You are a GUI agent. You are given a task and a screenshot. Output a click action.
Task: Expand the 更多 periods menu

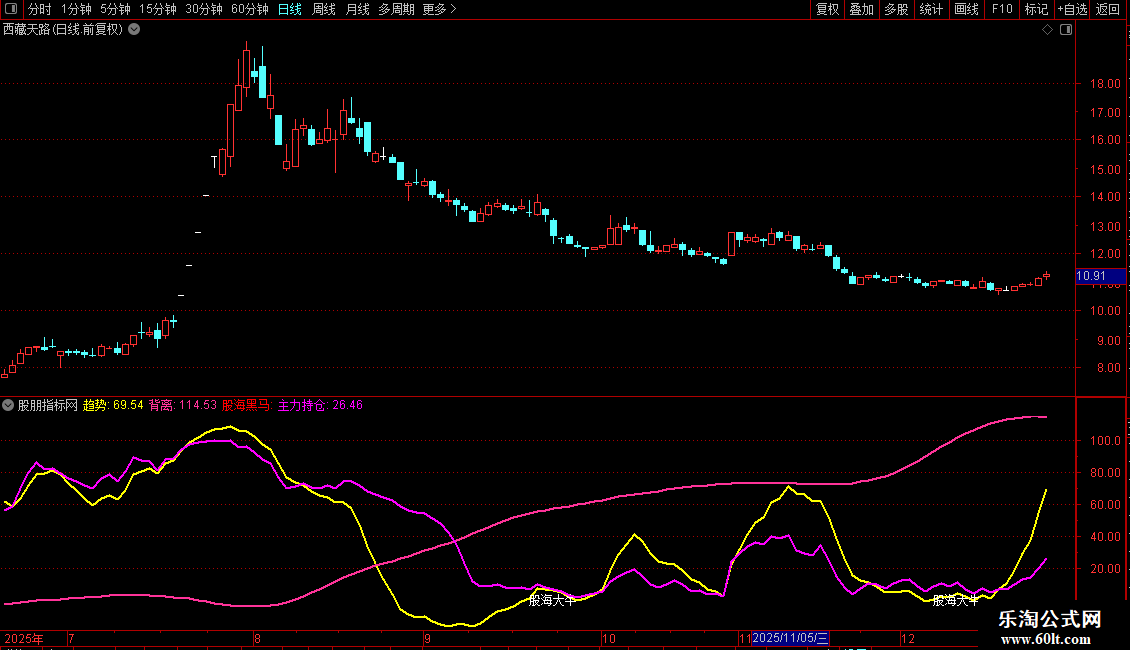click(439, 10)
